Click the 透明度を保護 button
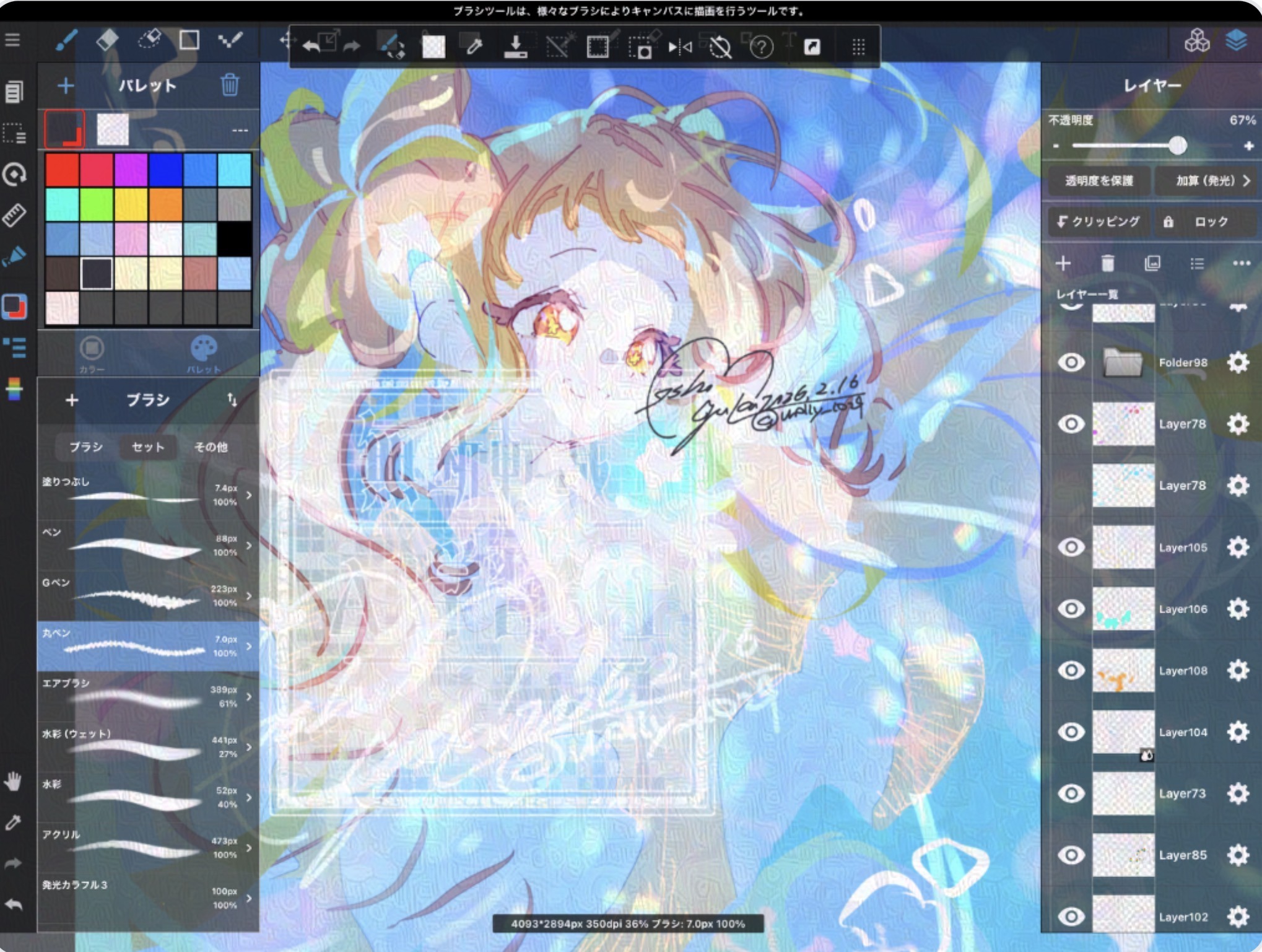This screenshot has height=952, width=1262. [x=1099, y=181]
